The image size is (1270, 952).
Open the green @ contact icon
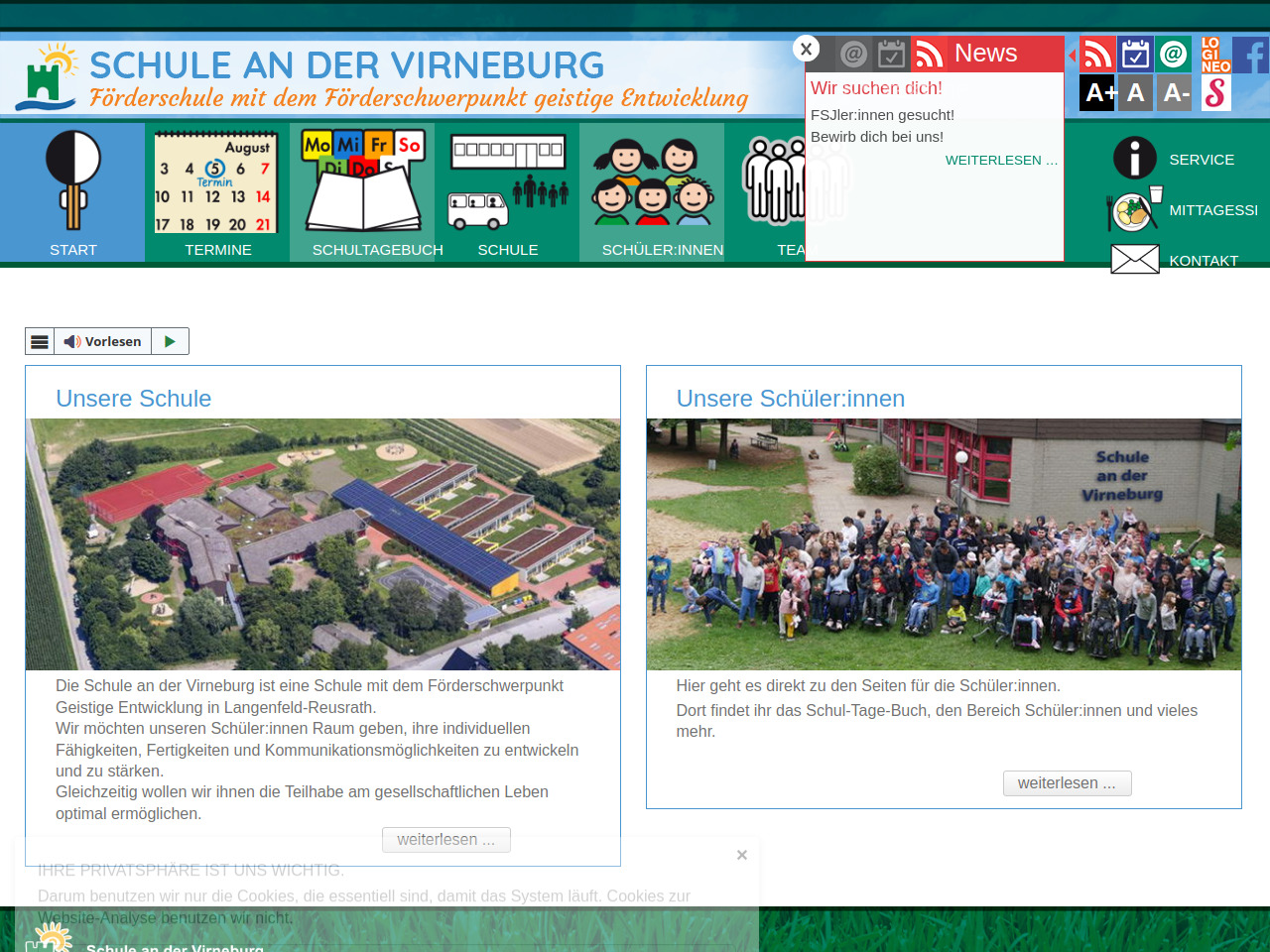1174,54
